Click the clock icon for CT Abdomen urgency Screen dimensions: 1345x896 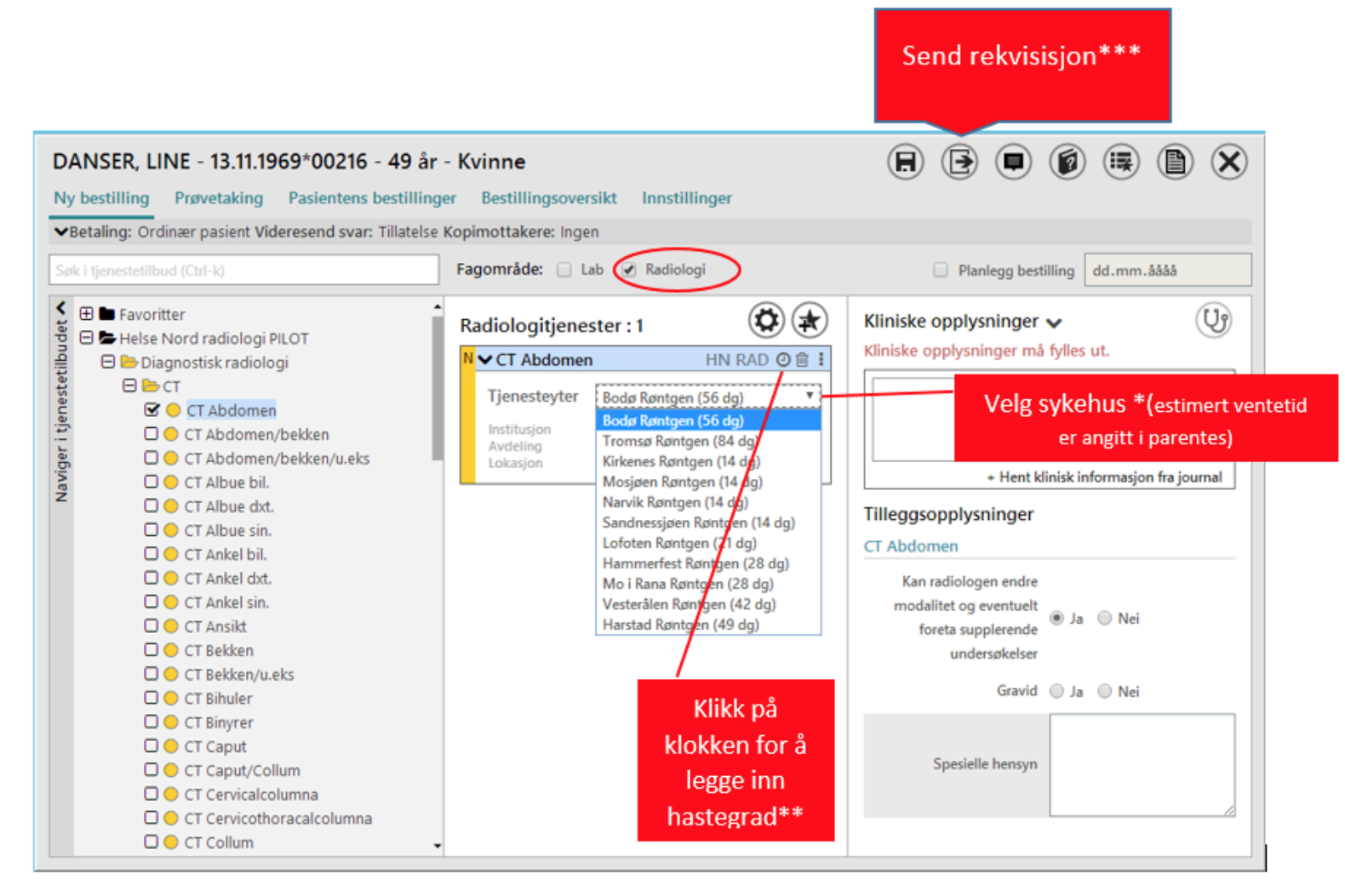[783, 360]
